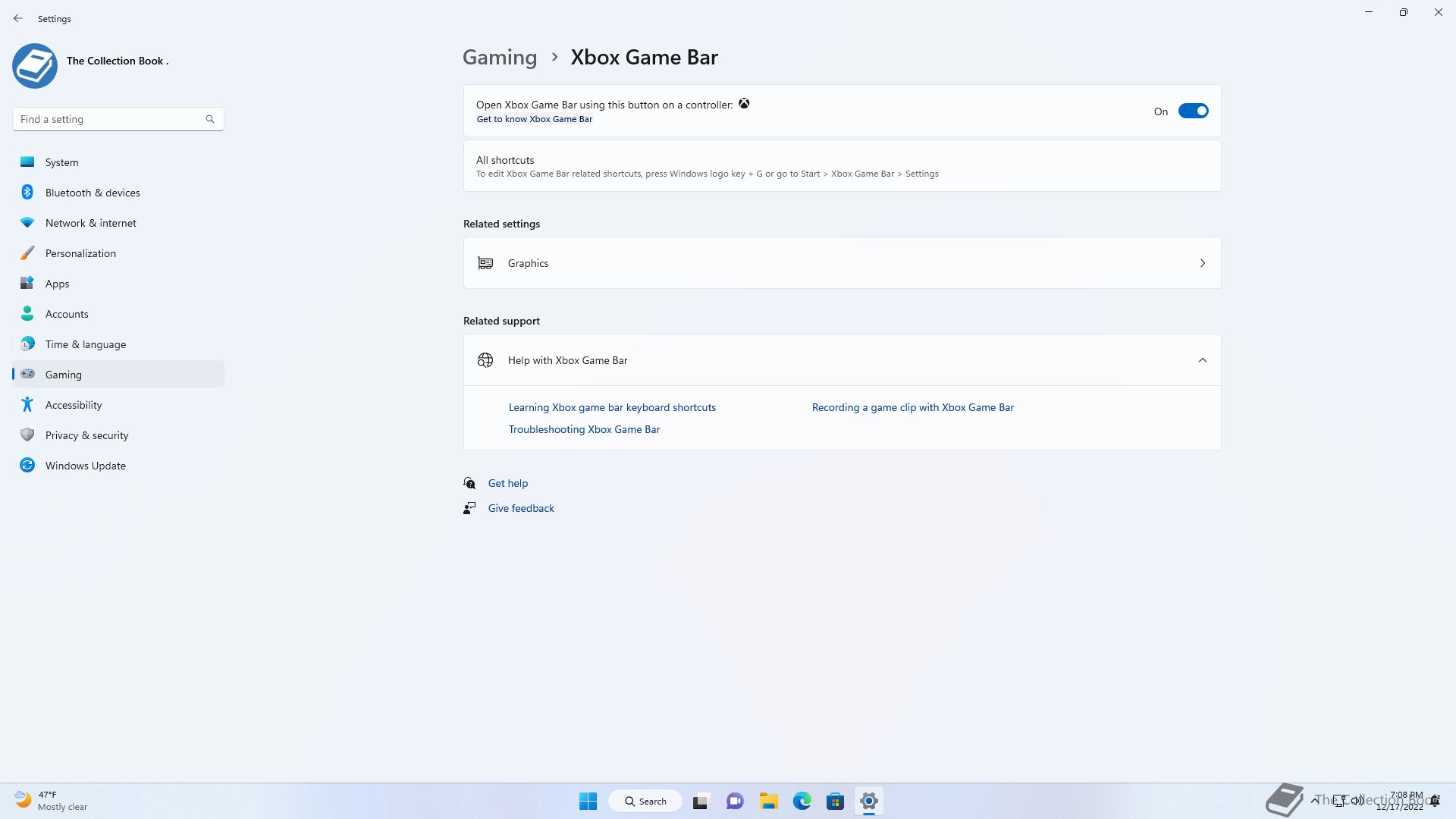
Task: Click the chevron arrow on Graphics row
Action: point(1203,263)
